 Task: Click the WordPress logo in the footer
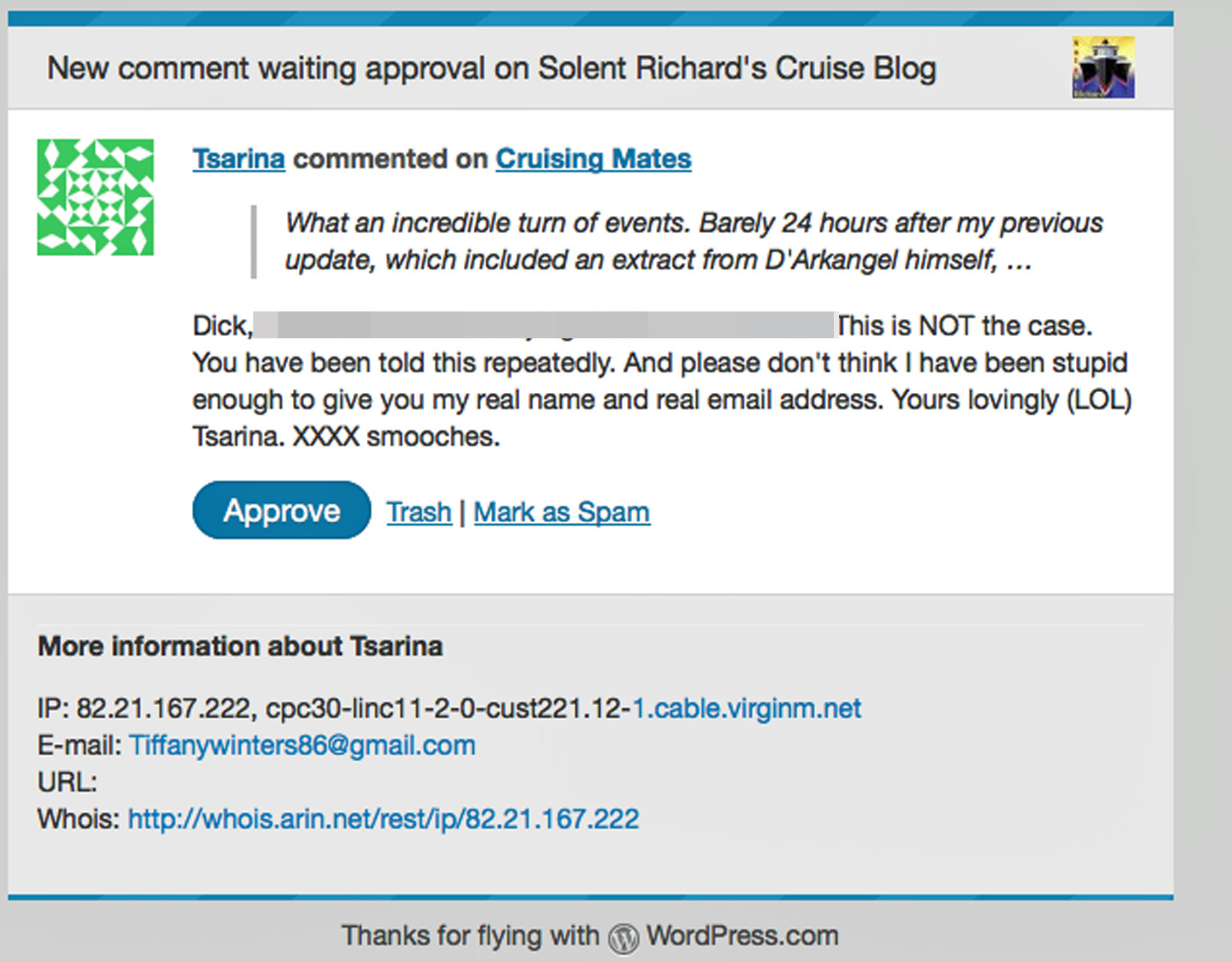pos(623,938)
